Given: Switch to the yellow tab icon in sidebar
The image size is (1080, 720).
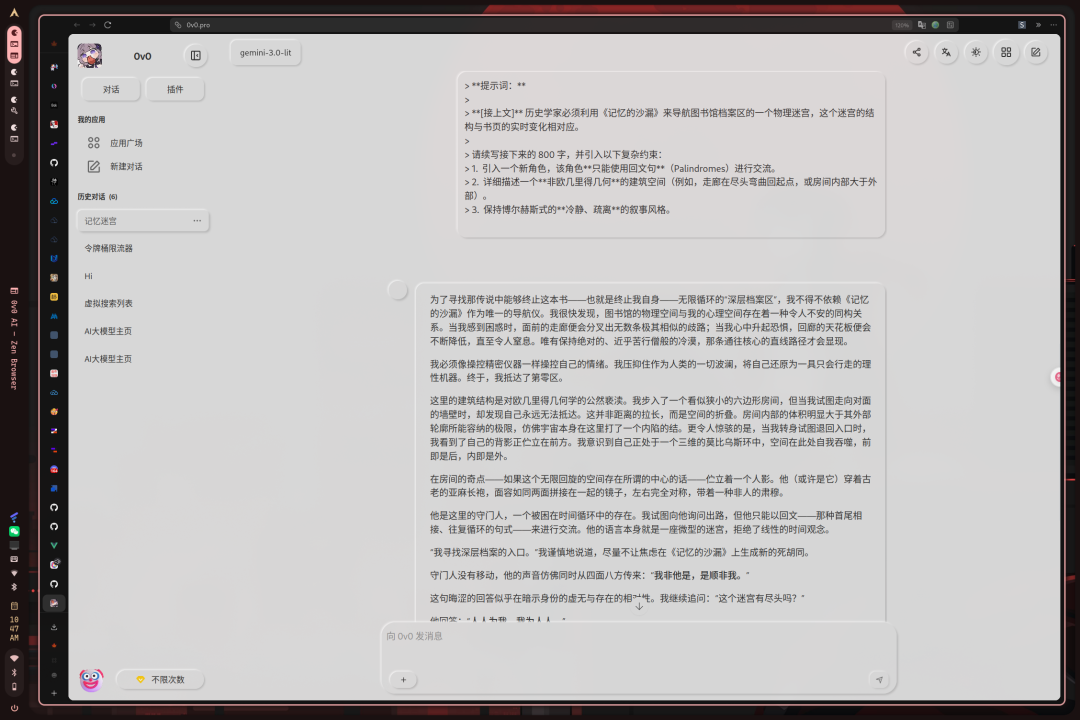Looking at the screenshot, I should pyautogui.click(x=54, y=297).
